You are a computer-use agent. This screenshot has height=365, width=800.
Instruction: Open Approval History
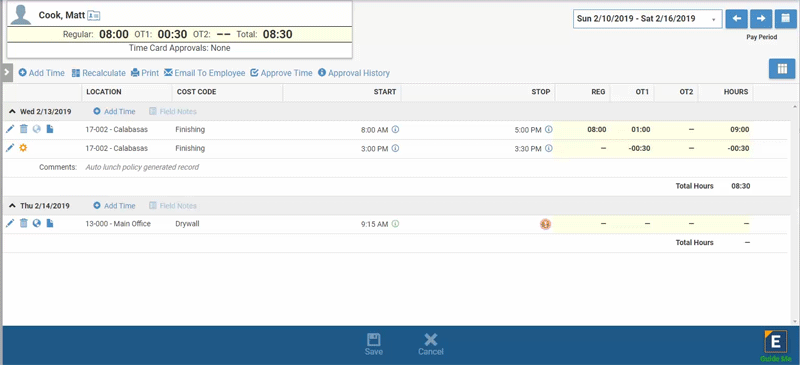pyautogui.click(x=354, y=73)
